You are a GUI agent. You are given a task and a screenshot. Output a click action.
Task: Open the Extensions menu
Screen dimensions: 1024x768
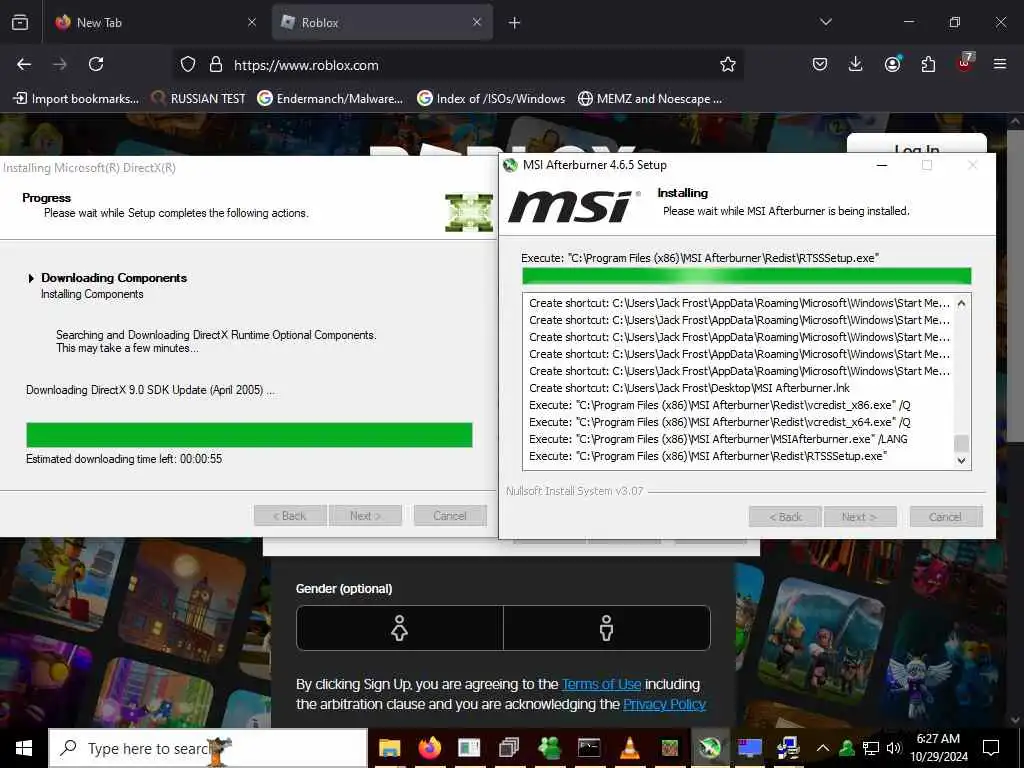928,64
